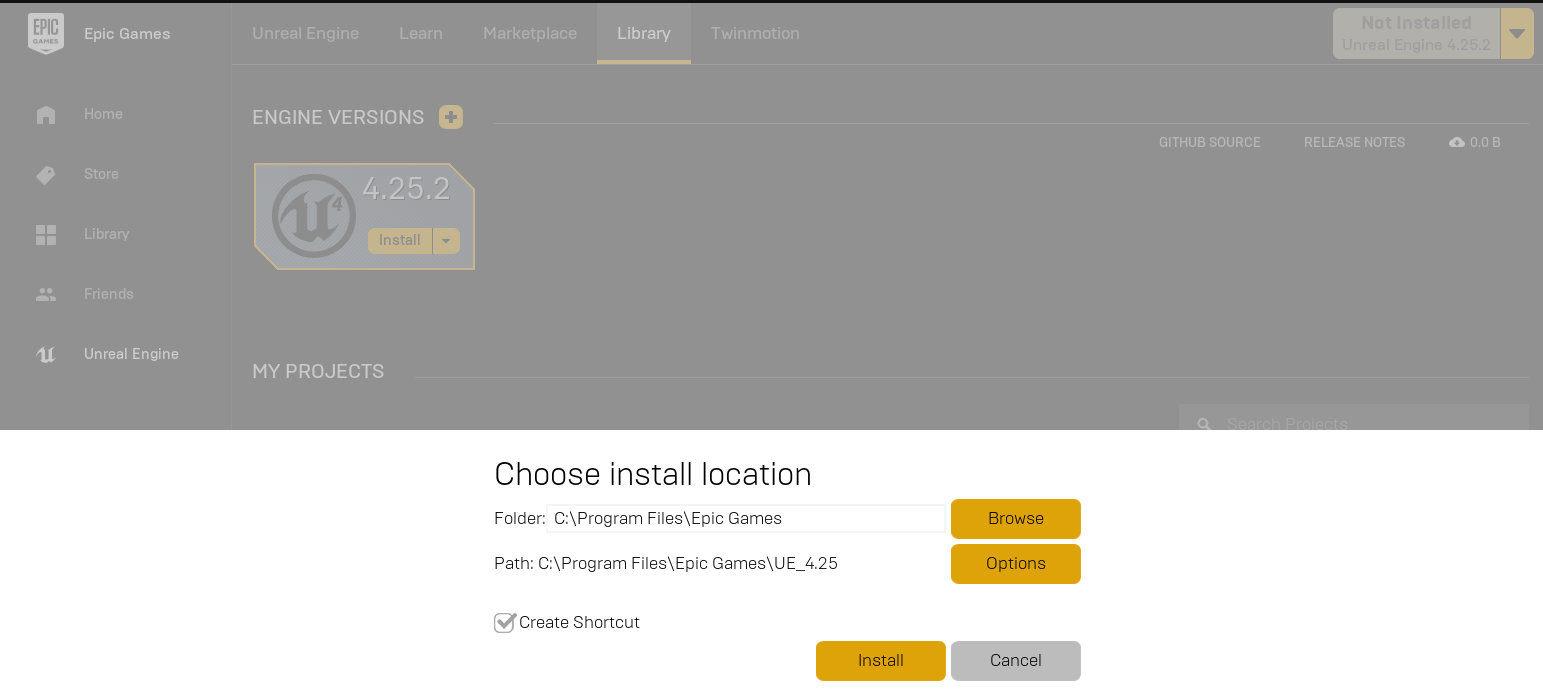Open the Store from the sidebar icon
The width and height of the screenshot is (1543, 694).
[x=46, y=174]
